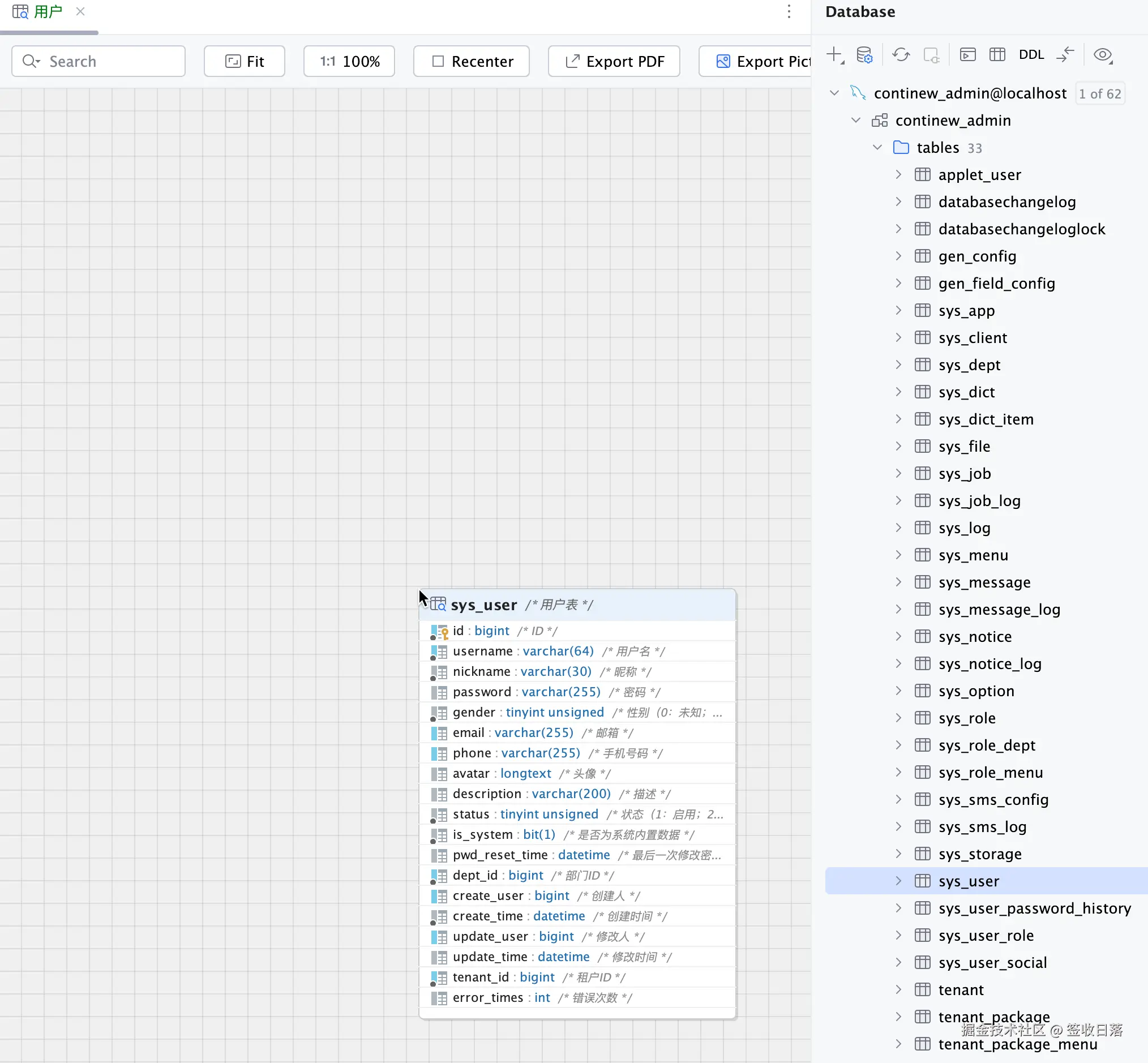Screen dimensions: 1148x1063
Task: Expand the sys_user table node
Action: click(x=898, y=881)
